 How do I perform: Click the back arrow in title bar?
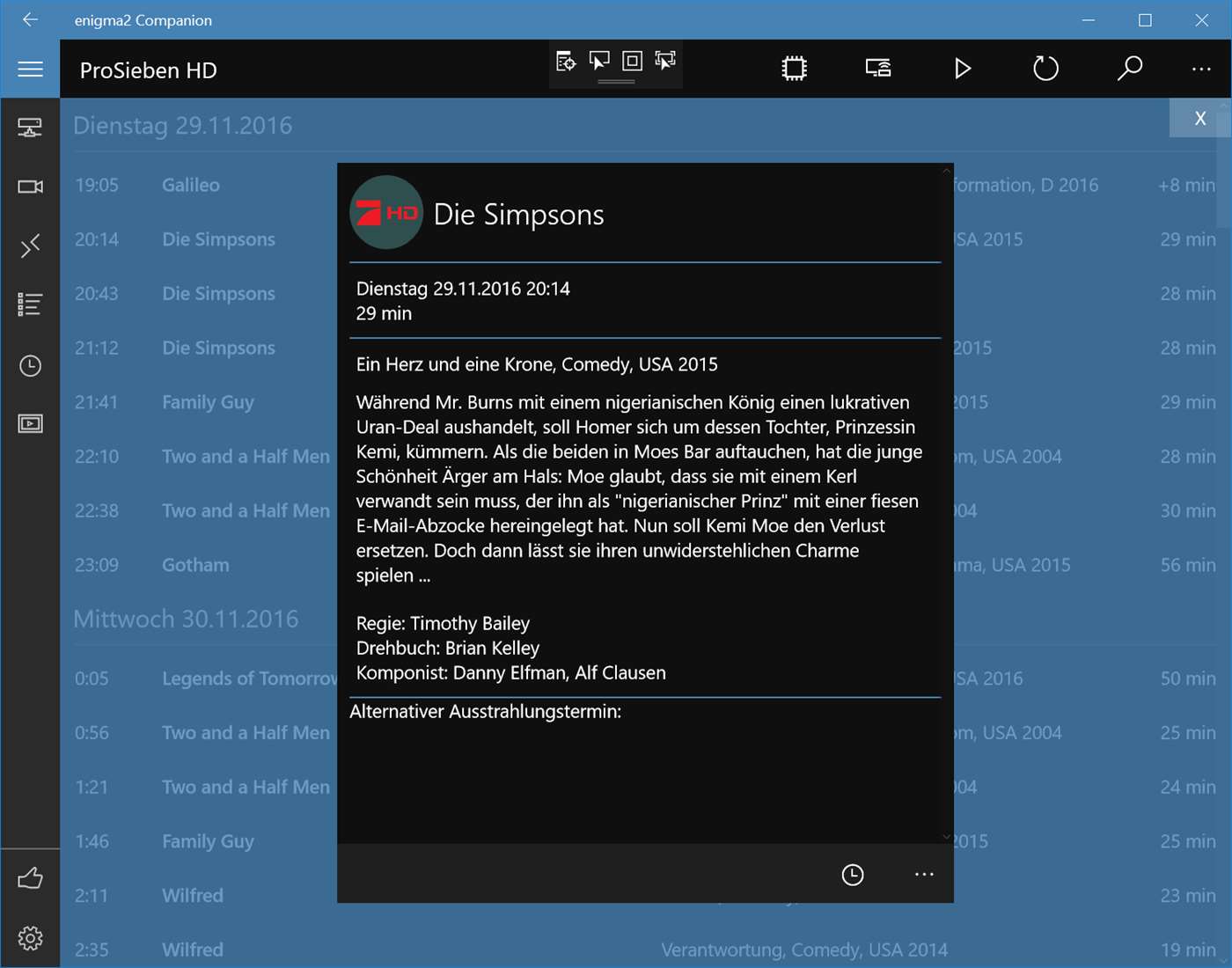pos(30,19)
